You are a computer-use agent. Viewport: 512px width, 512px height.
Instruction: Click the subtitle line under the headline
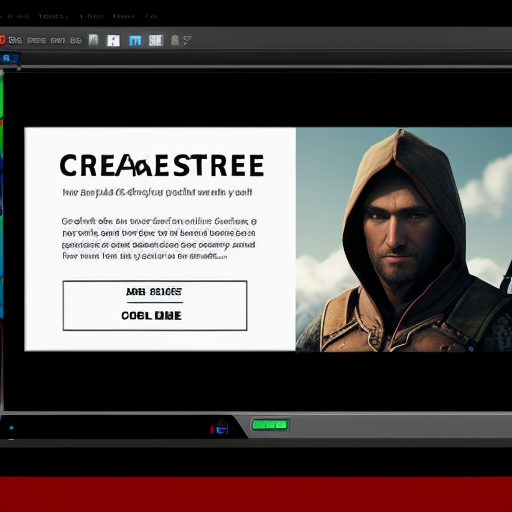pyautogui.click(x=157, y=192)
